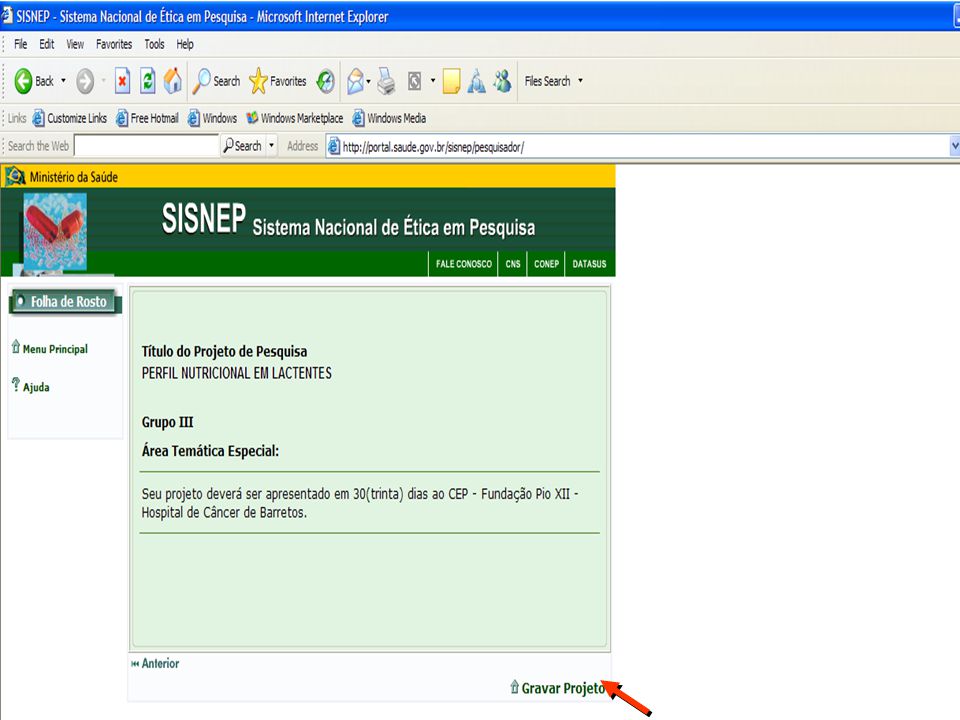Open the File menu
The width and height of the screenshot is (960, 720).
tap(21, 44)
